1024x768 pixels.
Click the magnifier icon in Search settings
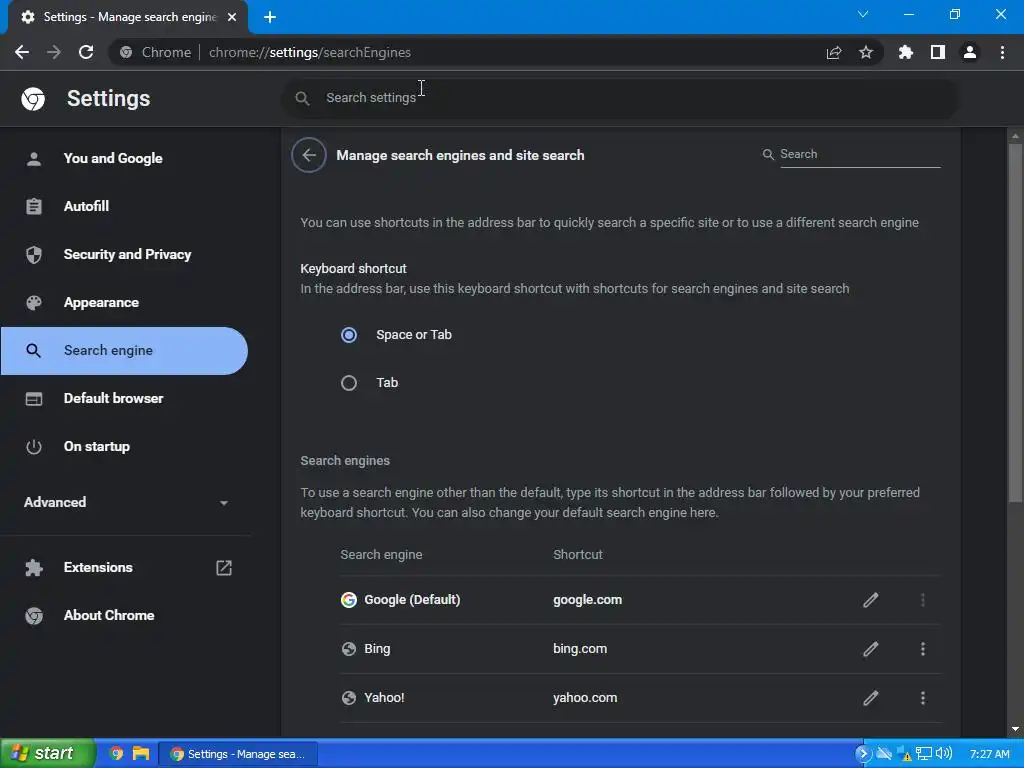(x=302, y=99)
